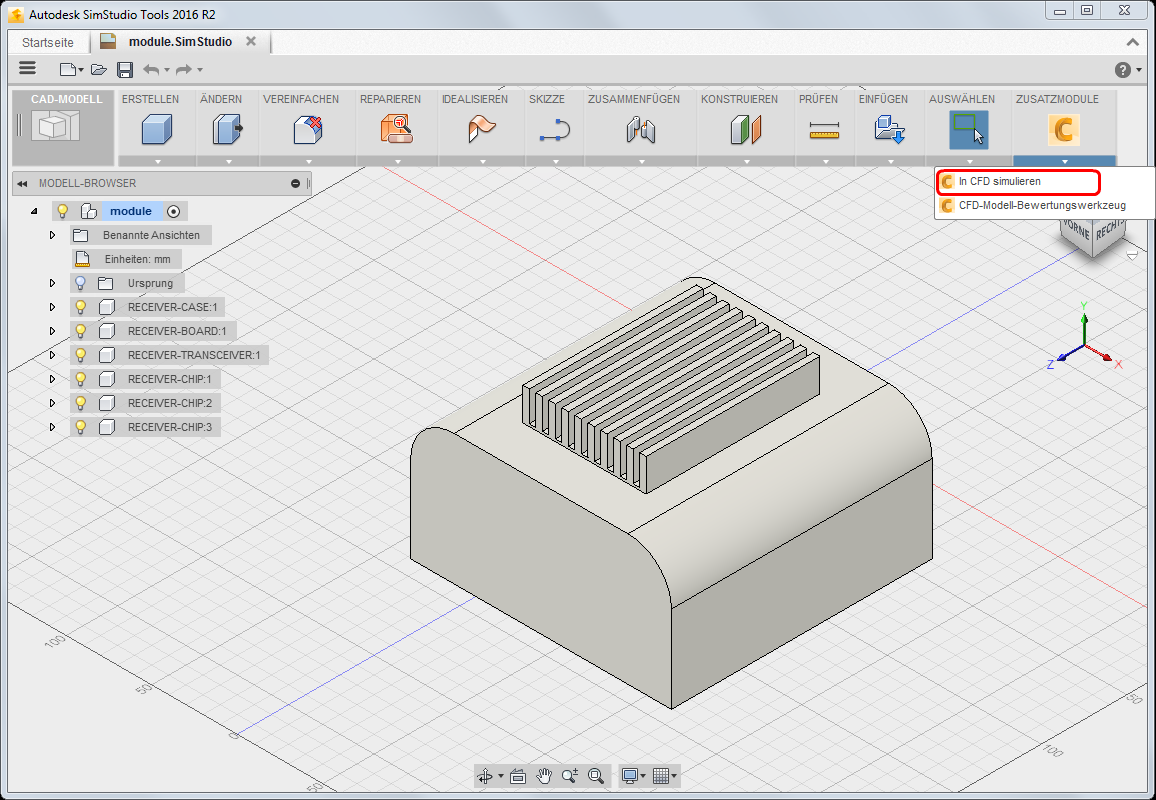The height and width of the screenshot is (800, 1156).
Task: Click the ViewCube in the viewport
Action: tap(1093, 236)
